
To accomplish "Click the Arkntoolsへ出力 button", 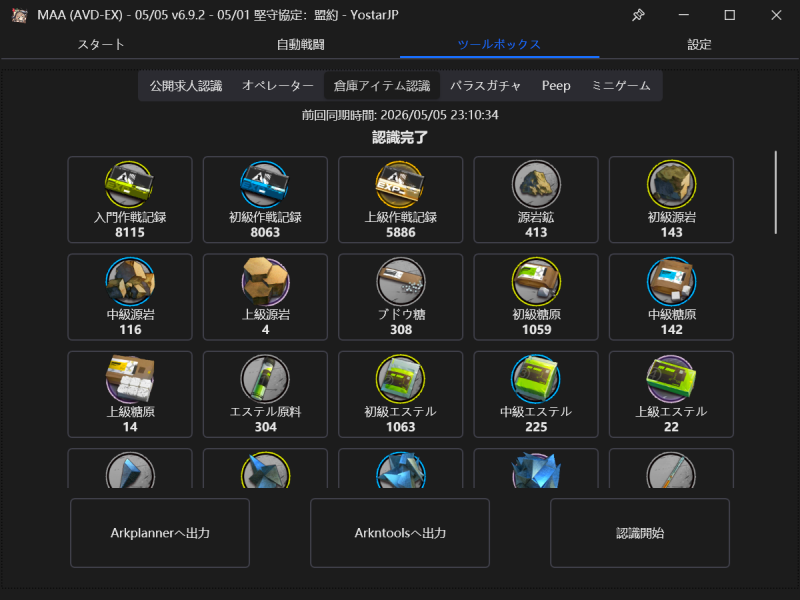I will (400, 533).
